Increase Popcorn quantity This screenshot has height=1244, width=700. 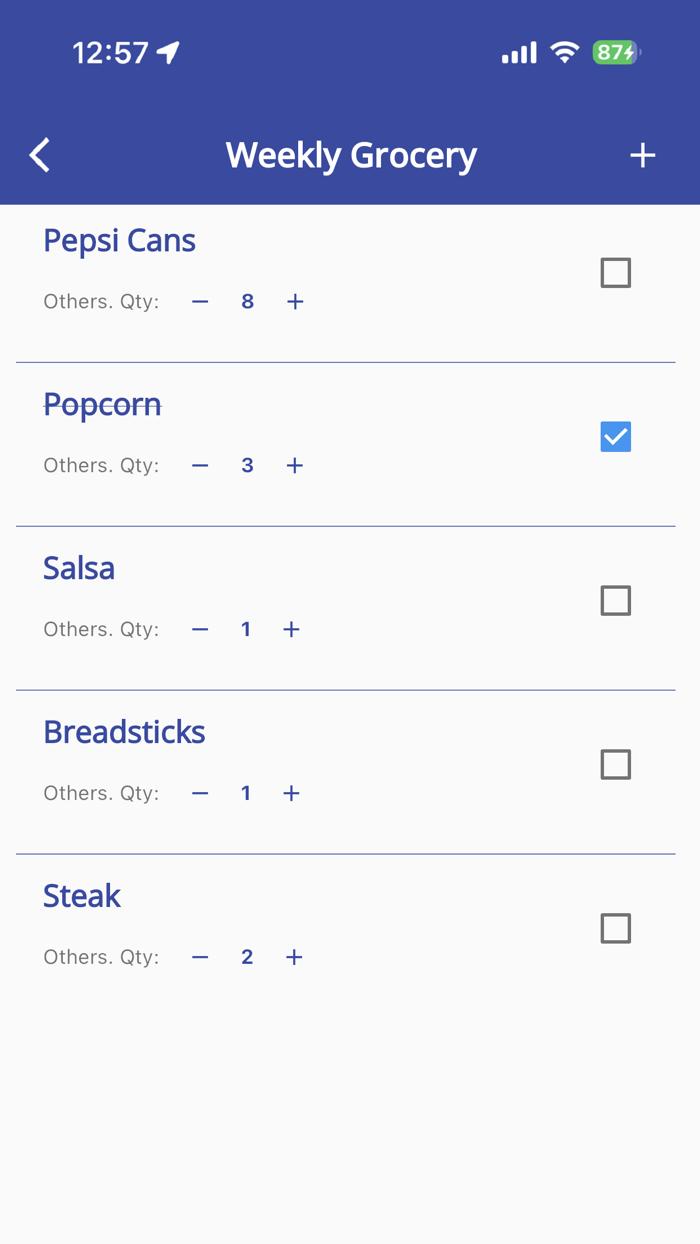(295, 465)
